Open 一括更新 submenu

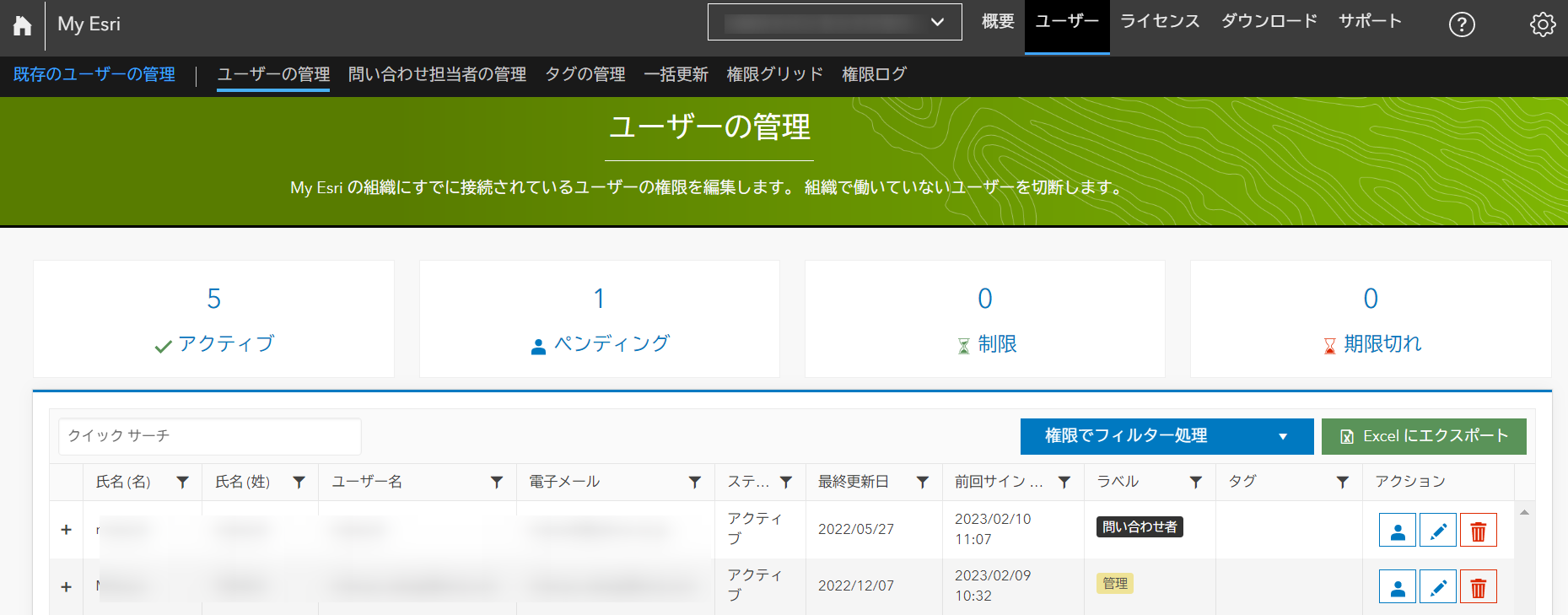[x=676, y=74]
